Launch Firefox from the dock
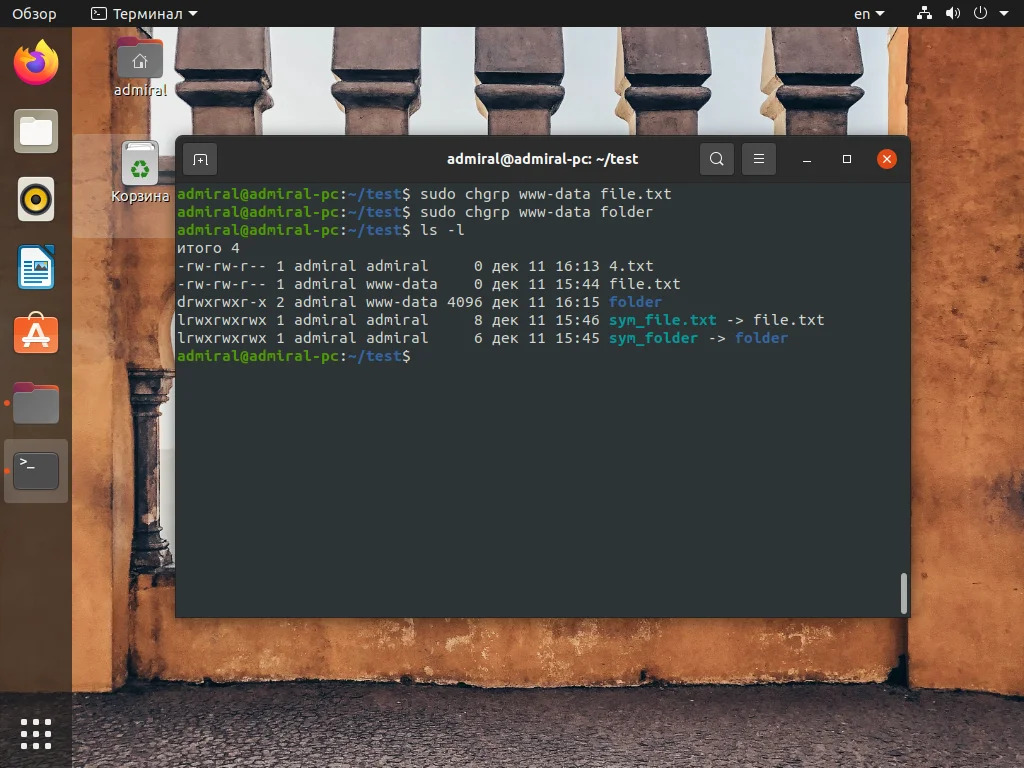 (x=36, y=64)
